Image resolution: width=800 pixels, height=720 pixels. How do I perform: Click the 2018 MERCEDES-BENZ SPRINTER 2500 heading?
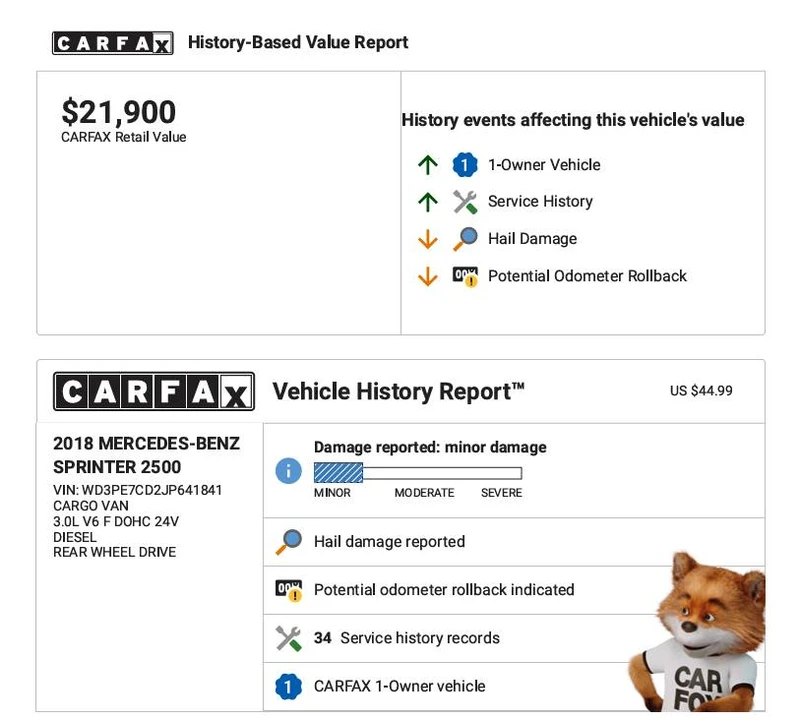coord(146,455)
